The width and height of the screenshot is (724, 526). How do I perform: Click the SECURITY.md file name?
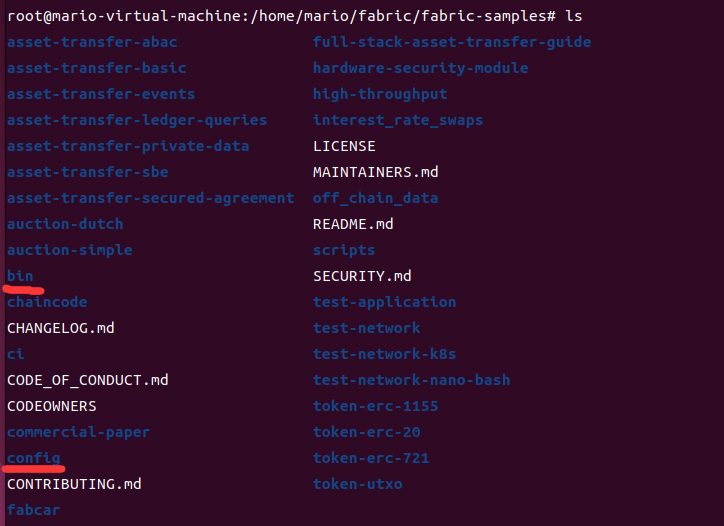362,276
